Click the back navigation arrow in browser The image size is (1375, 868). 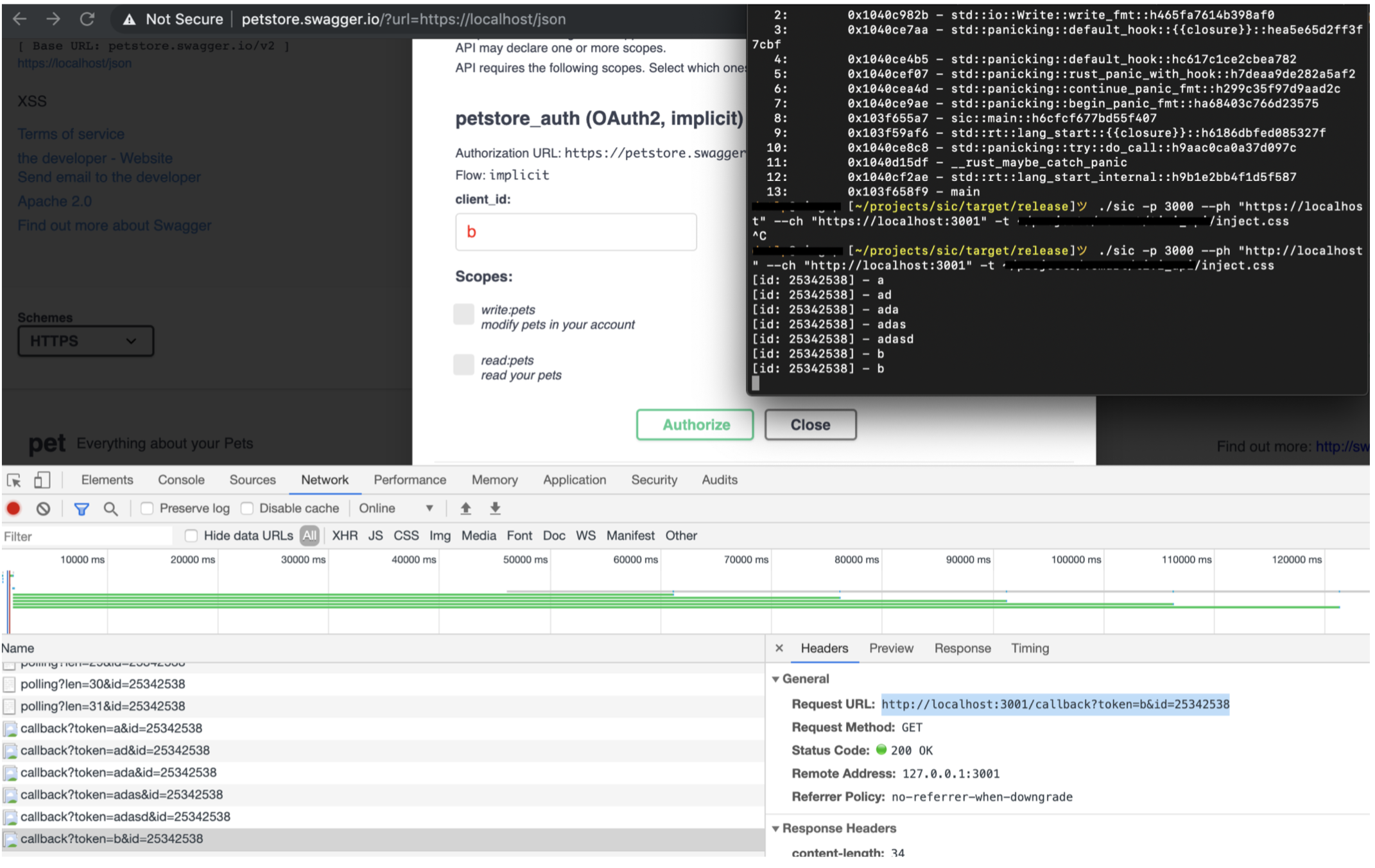pyautogui.click(x=20, y=19)
